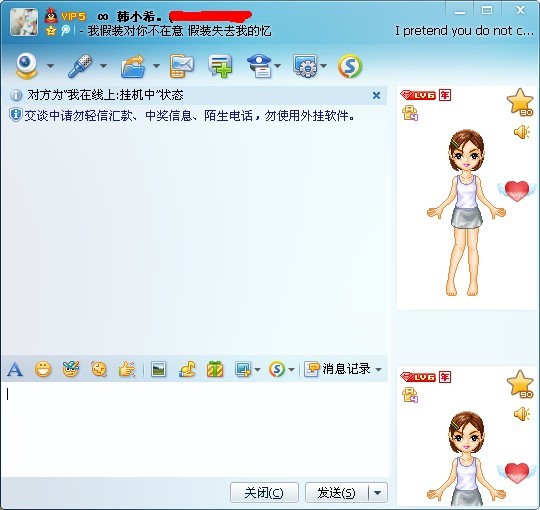Click the VIP 5 badge
540x510 pixels.
(73, 16)
